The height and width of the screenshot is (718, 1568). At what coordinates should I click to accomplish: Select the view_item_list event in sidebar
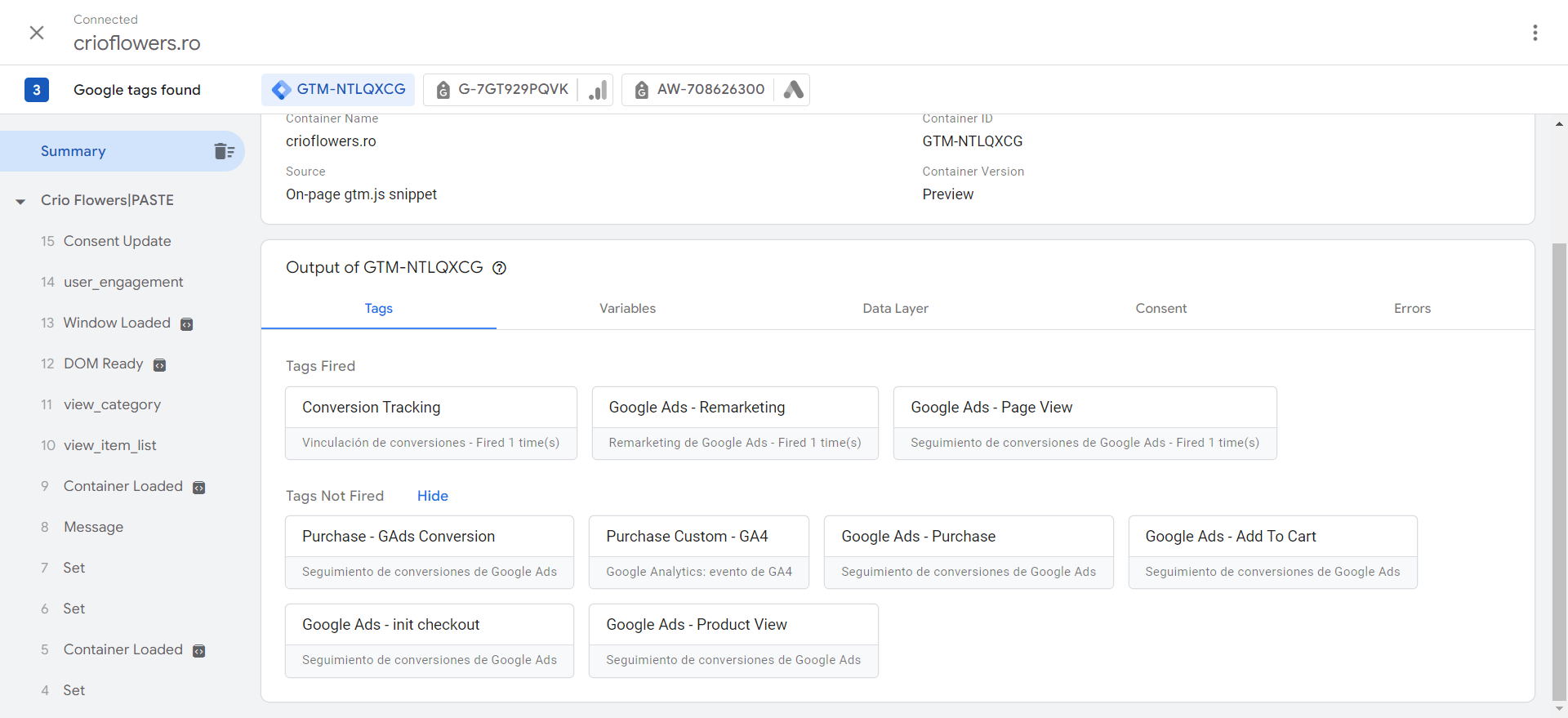pos(109,445)
